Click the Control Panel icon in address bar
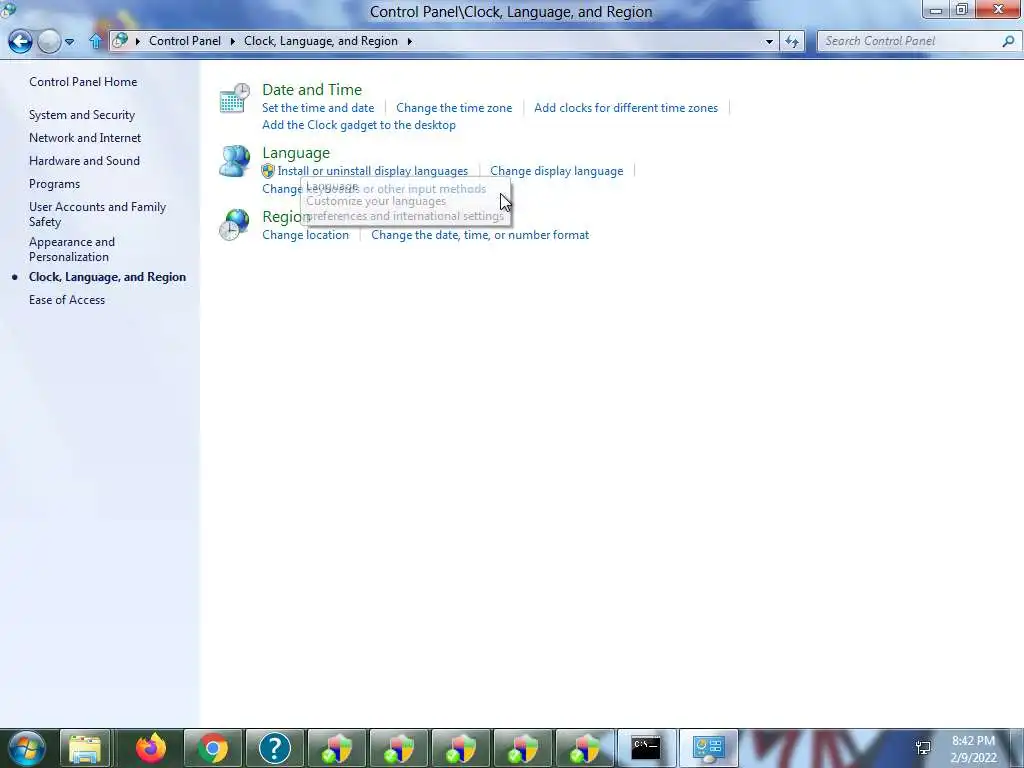The image size is (1024, 768). pyautogui.click(x=120, y=41)
